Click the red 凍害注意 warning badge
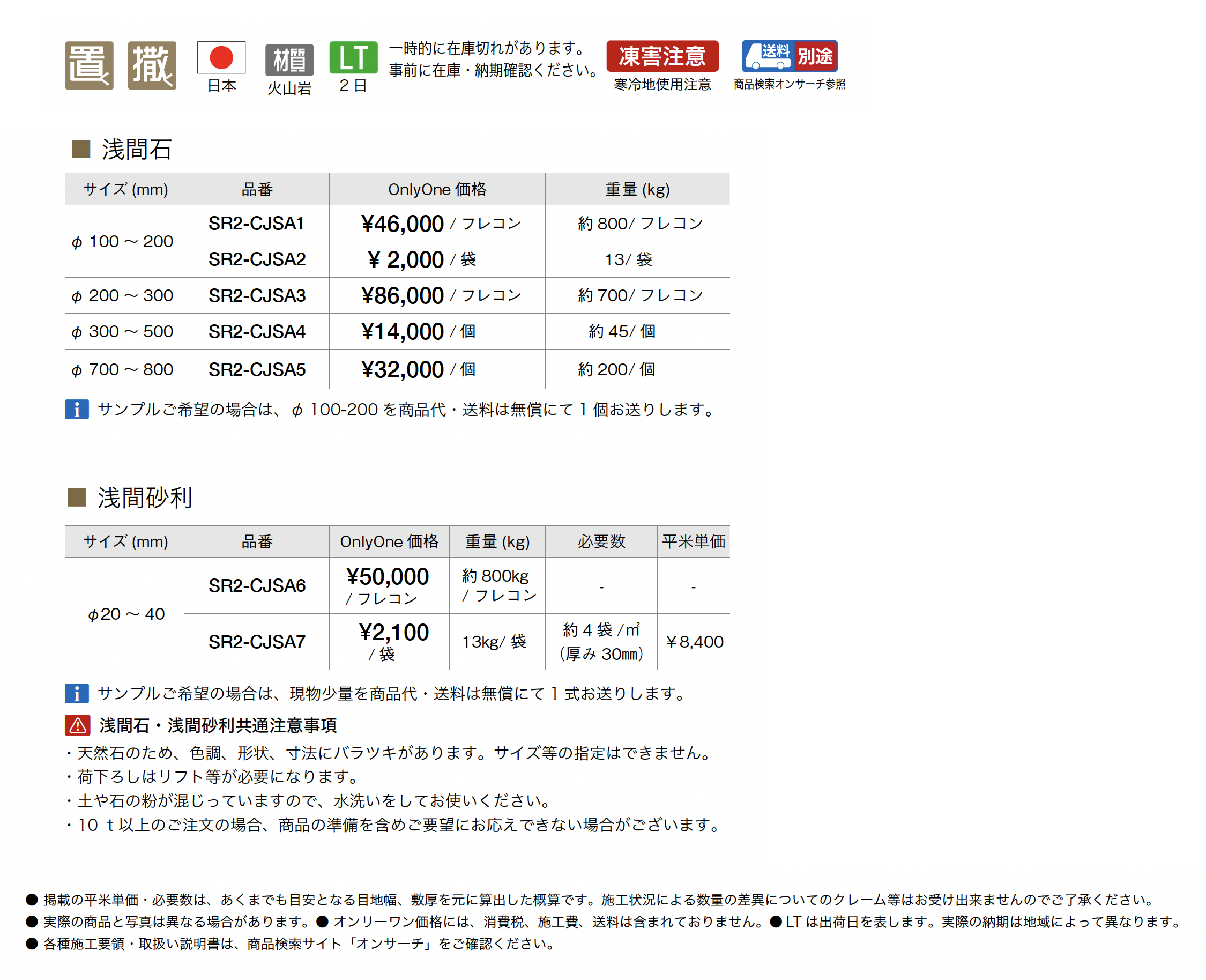The height and width of the screenshot is (980, 1206). [x=662, y=56]
